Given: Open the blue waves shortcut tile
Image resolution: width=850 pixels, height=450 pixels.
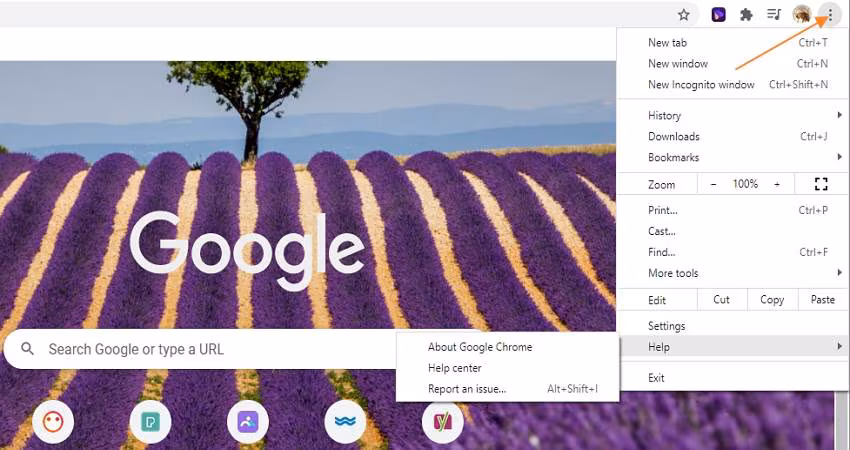Looking at the screenshot, I should pyautogui.click(x=345, y=421).
